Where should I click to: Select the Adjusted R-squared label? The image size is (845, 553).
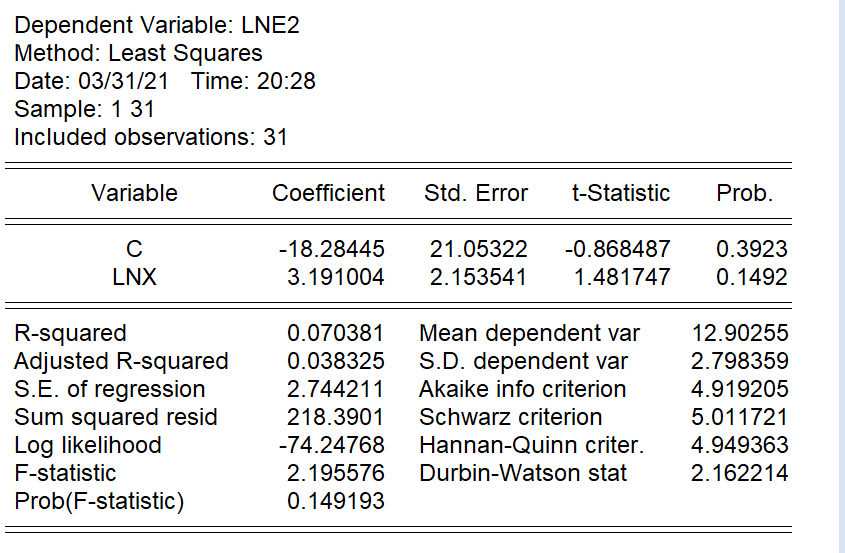(x=121, y=361)
